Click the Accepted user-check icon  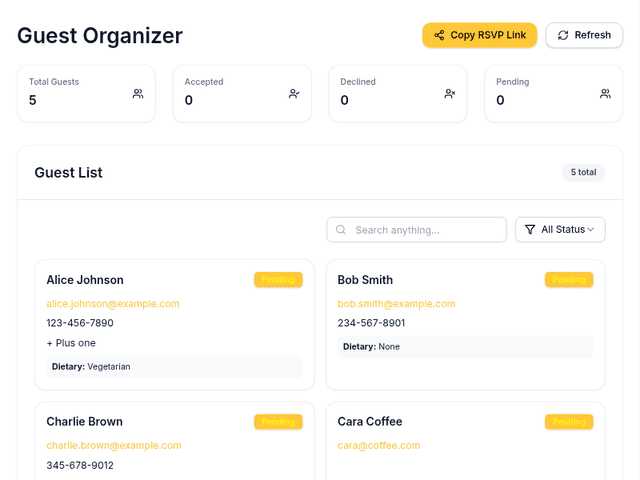(x=294, y=94)
